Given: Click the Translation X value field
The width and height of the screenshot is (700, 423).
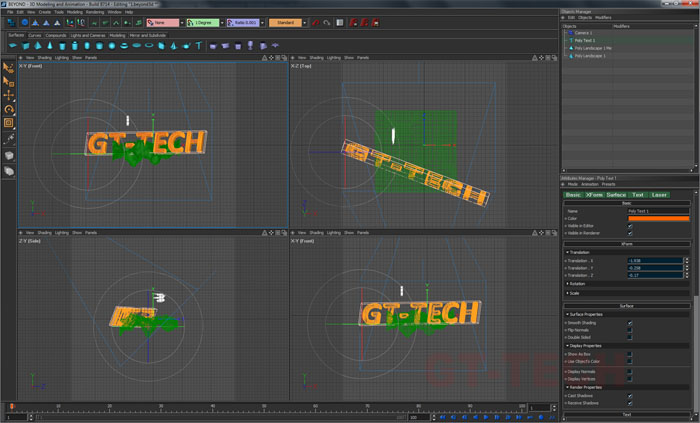Looking at the screenshot, I should coord(655,261).
